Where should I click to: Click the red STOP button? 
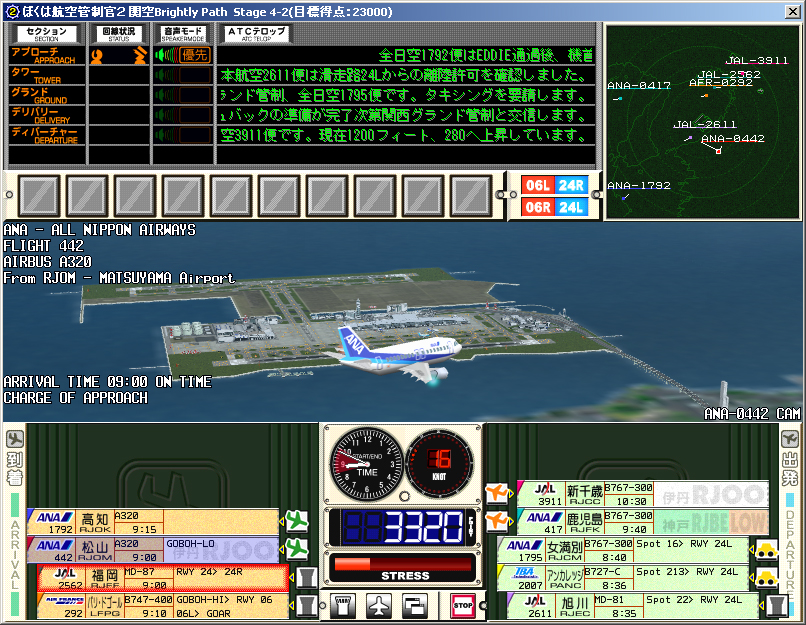[462, 605]
